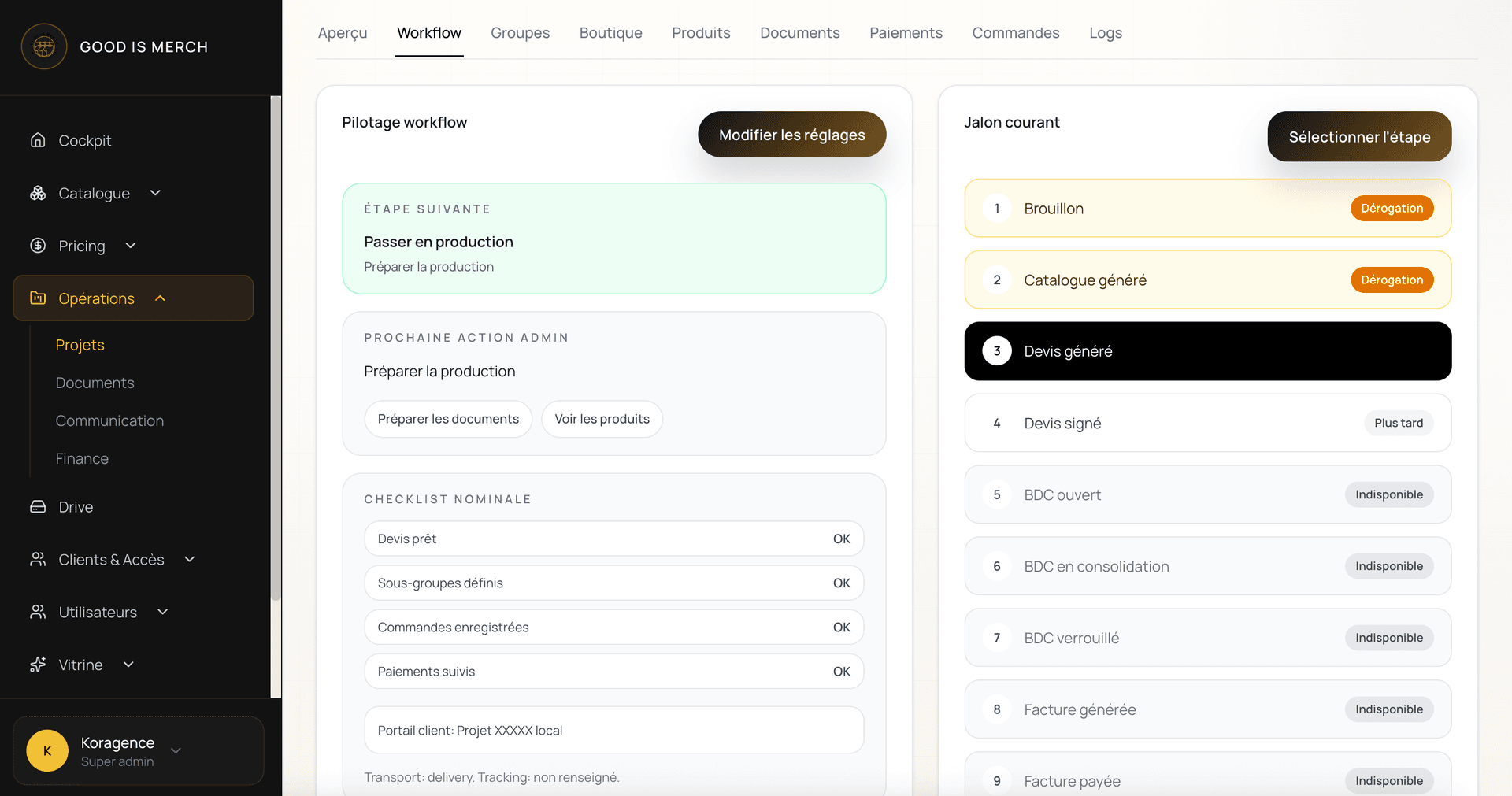Switch to the Paiements tab
The image size is (1512, 796).
click(x=906, y=33)
